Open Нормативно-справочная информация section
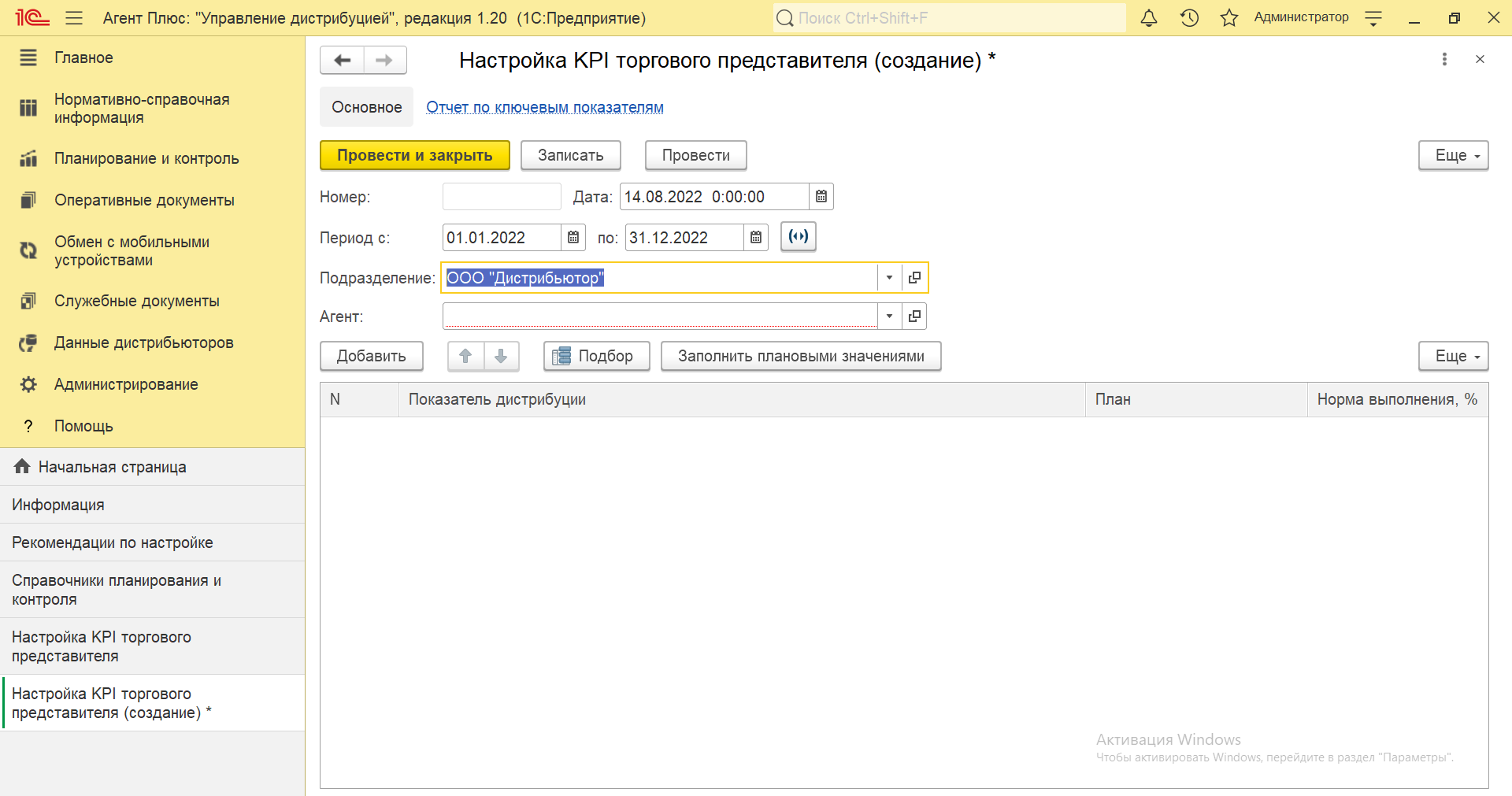Viewport: 1512px width, 796px height. 152,109
